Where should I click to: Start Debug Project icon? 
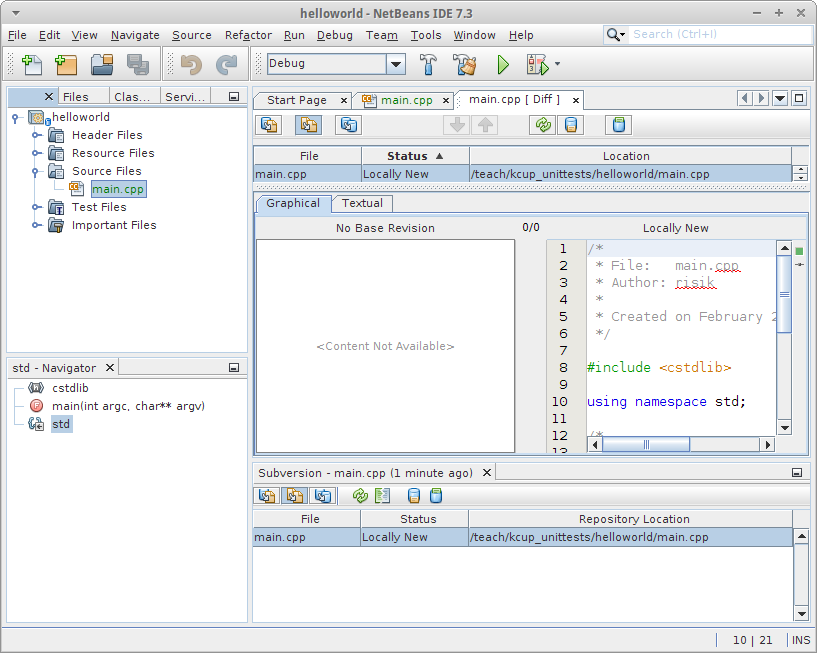(x=537, y=64)
